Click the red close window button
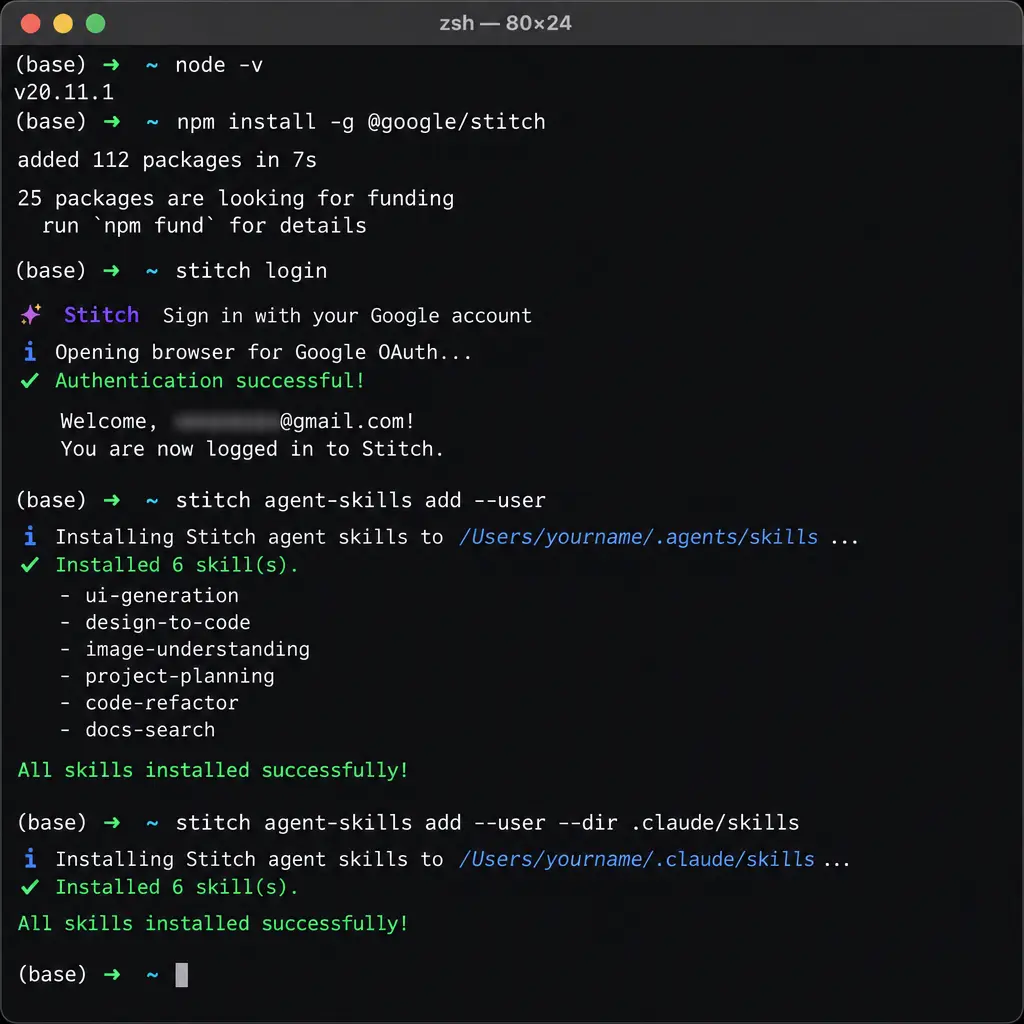The height and width of the screenshot is (1024, 1024). 31,24
